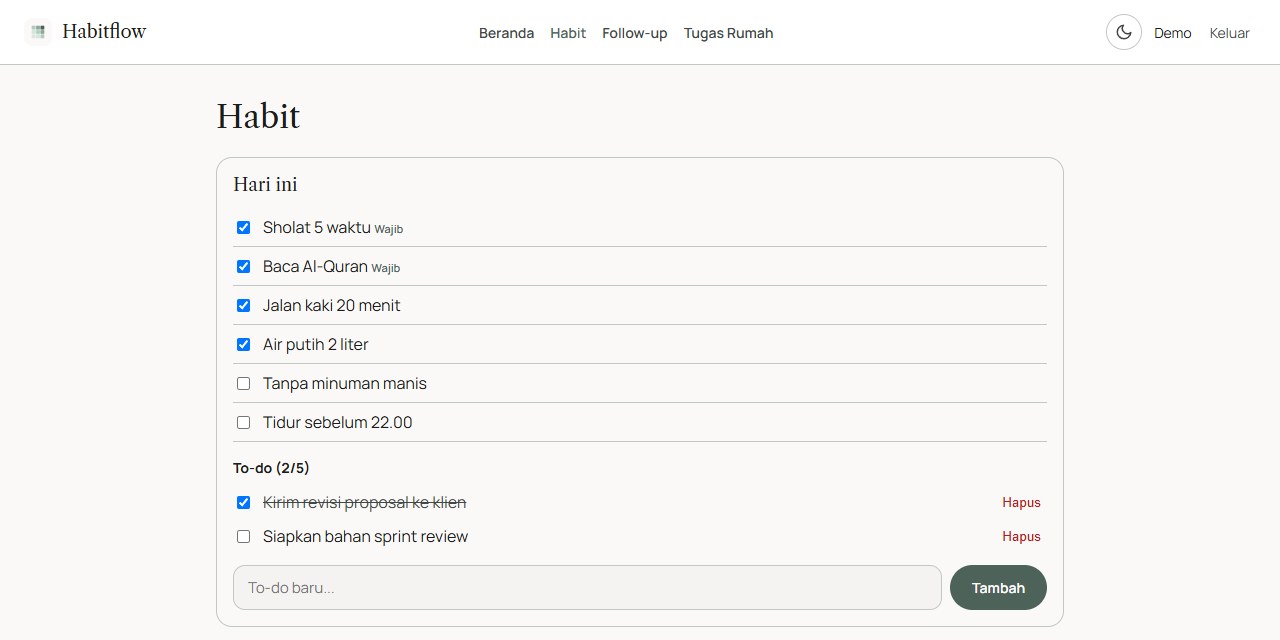This screenshot has height=640, width=1280.
Task: Uncheck the Baca Al-Quran habit
Action: pyautogui.click(x=243, y=267)
